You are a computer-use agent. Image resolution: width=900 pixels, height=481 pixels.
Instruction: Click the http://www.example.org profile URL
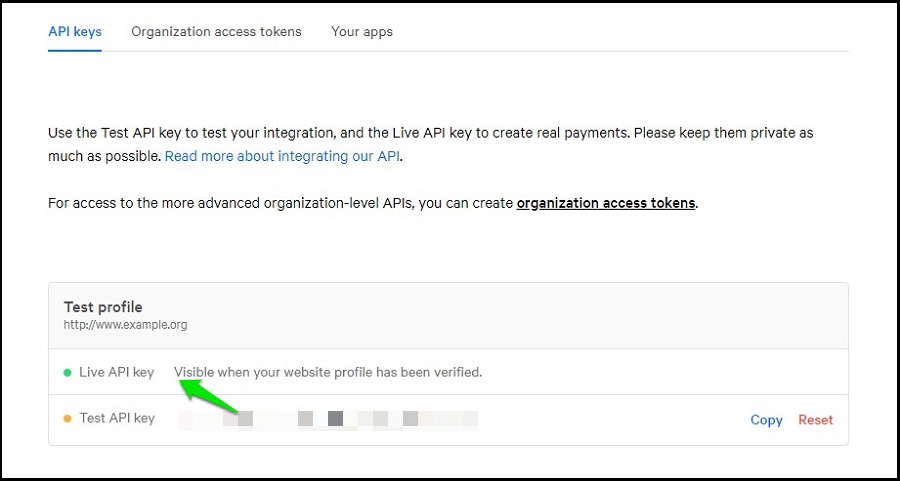click(125, 325)
